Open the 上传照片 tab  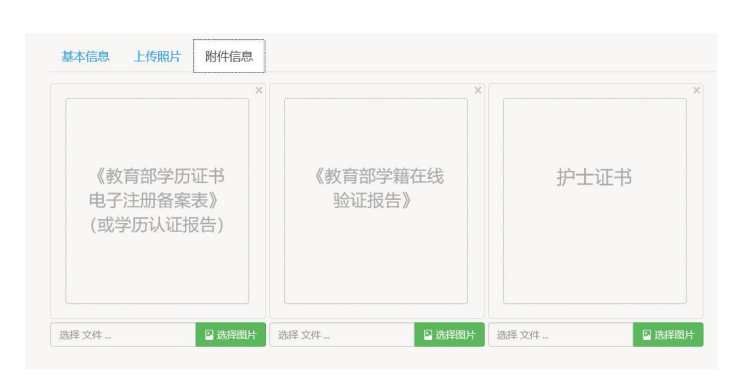click(157, 56)
